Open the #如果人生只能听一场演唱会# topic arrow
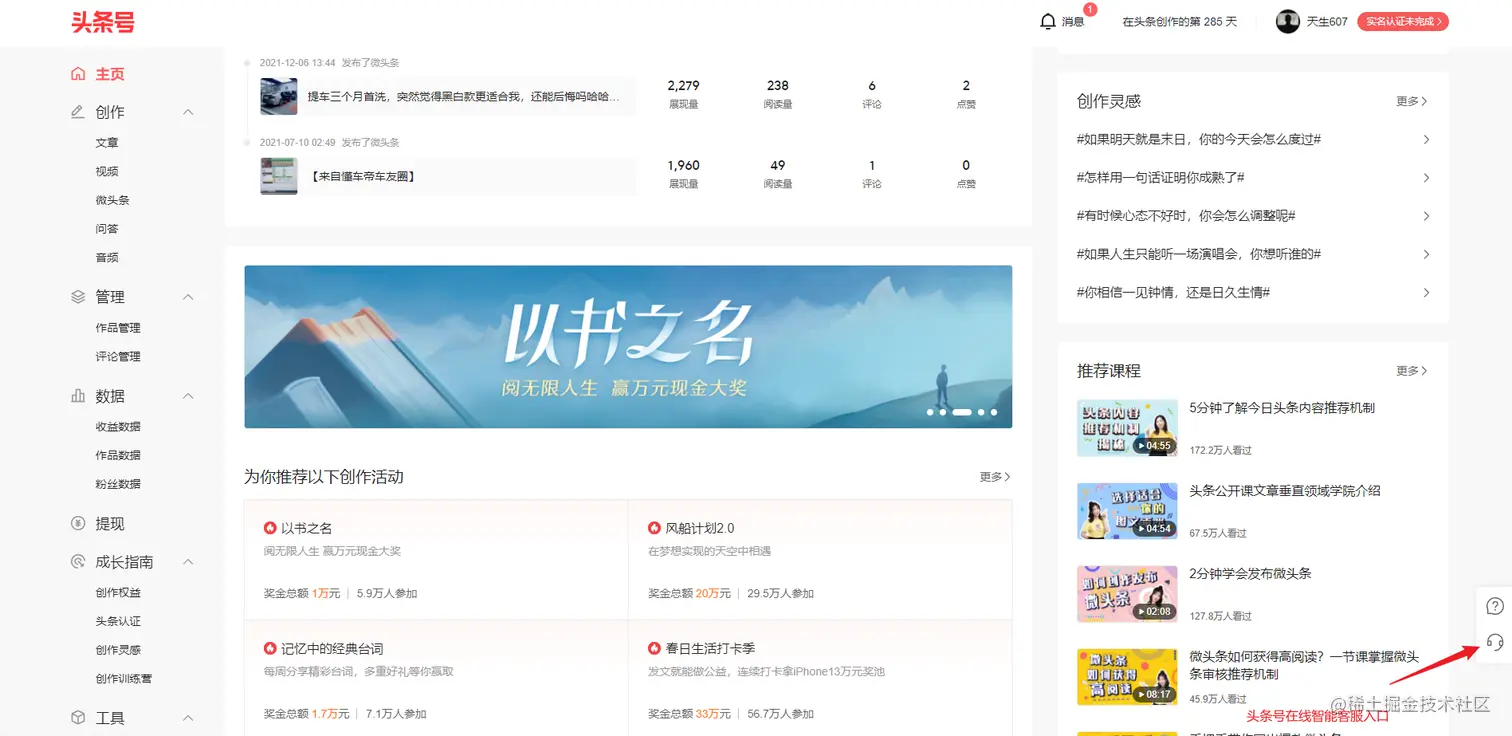 (x=1426, y=255)
